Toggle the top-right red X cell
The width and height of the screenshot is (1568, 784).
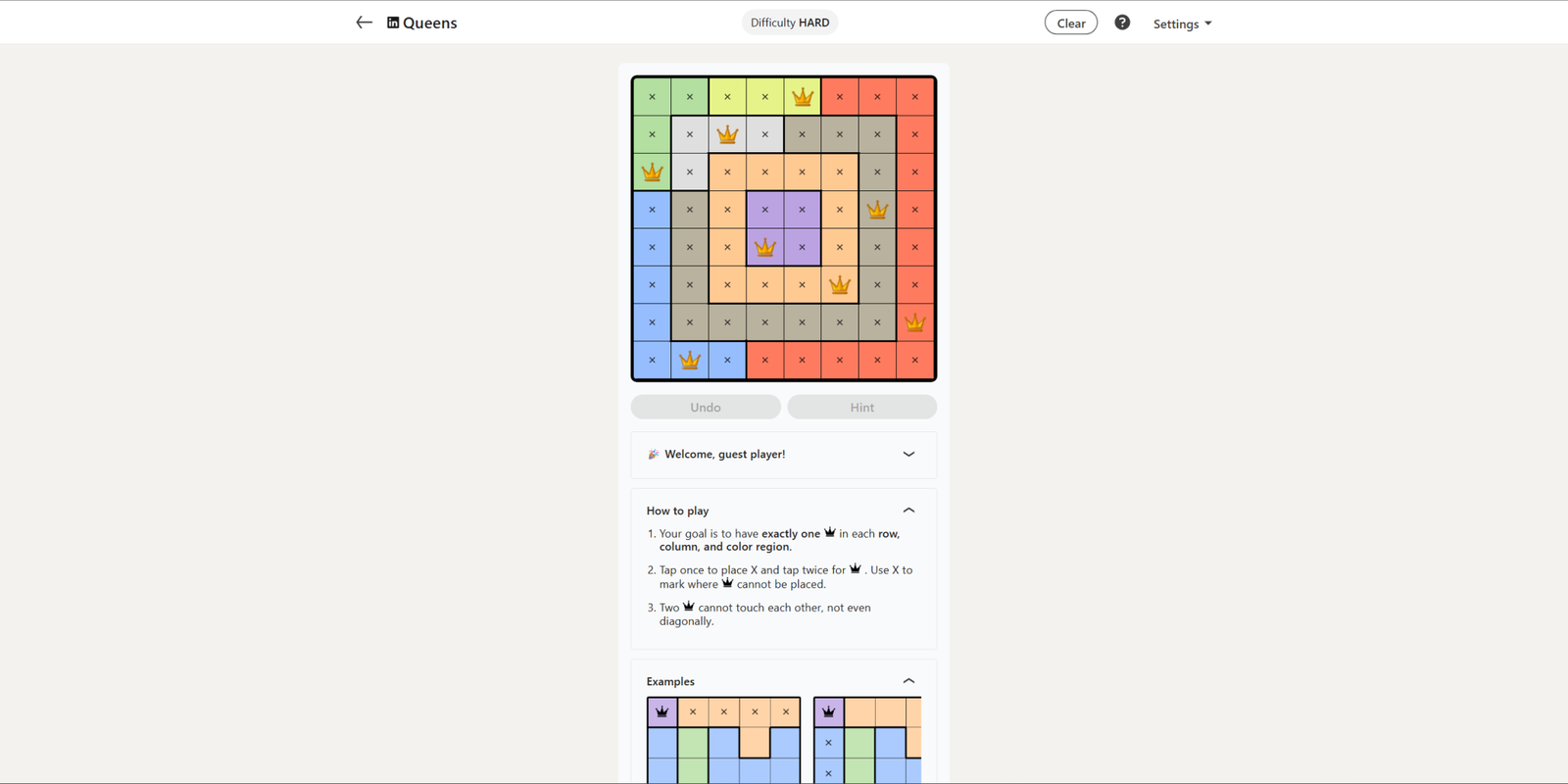914,97
